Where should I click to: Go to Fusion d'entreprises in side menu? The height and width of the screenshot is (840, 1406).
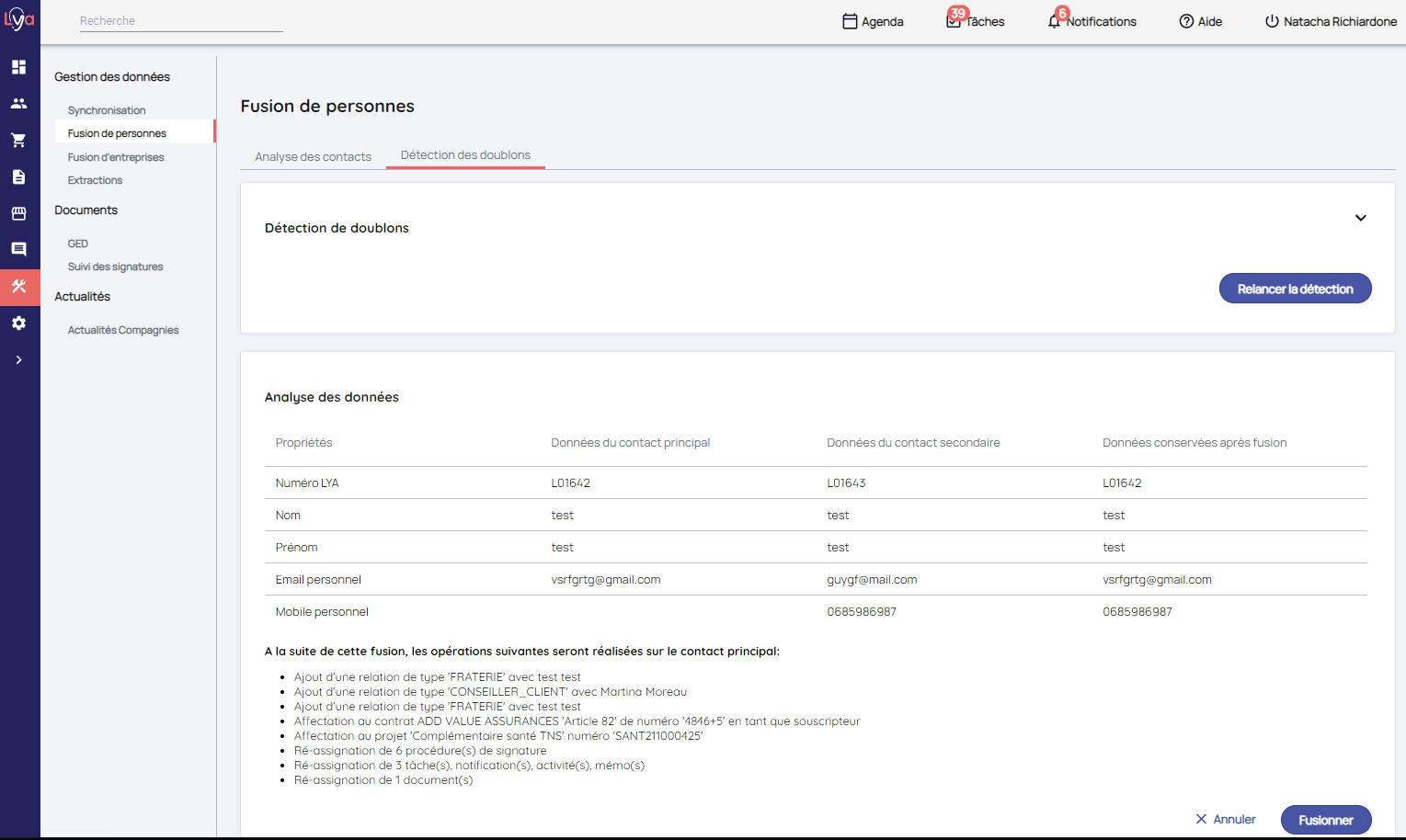tap(116, 157)
